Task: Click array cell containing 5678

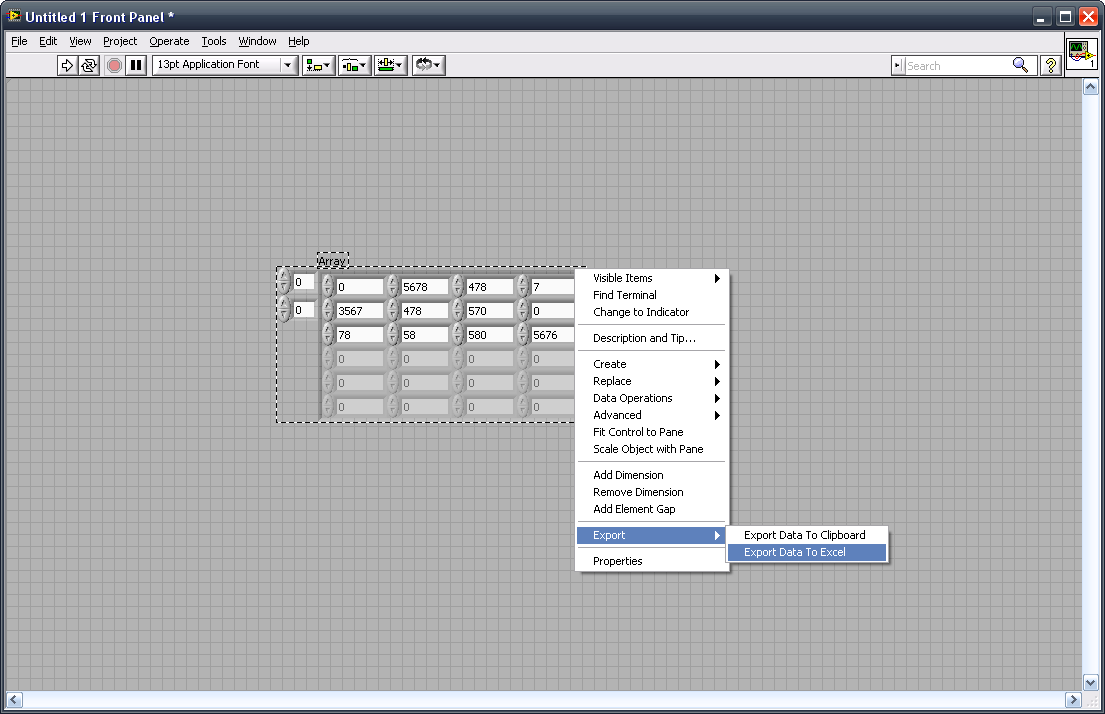Action: (423, 287)
